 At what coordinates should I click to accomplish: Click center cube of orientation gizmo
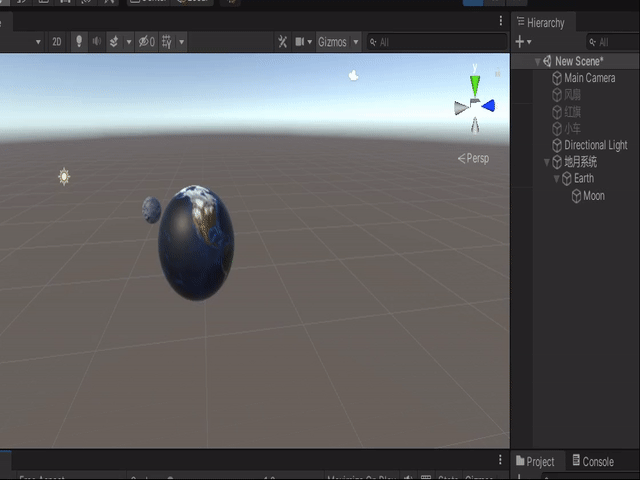click(475, 102)
